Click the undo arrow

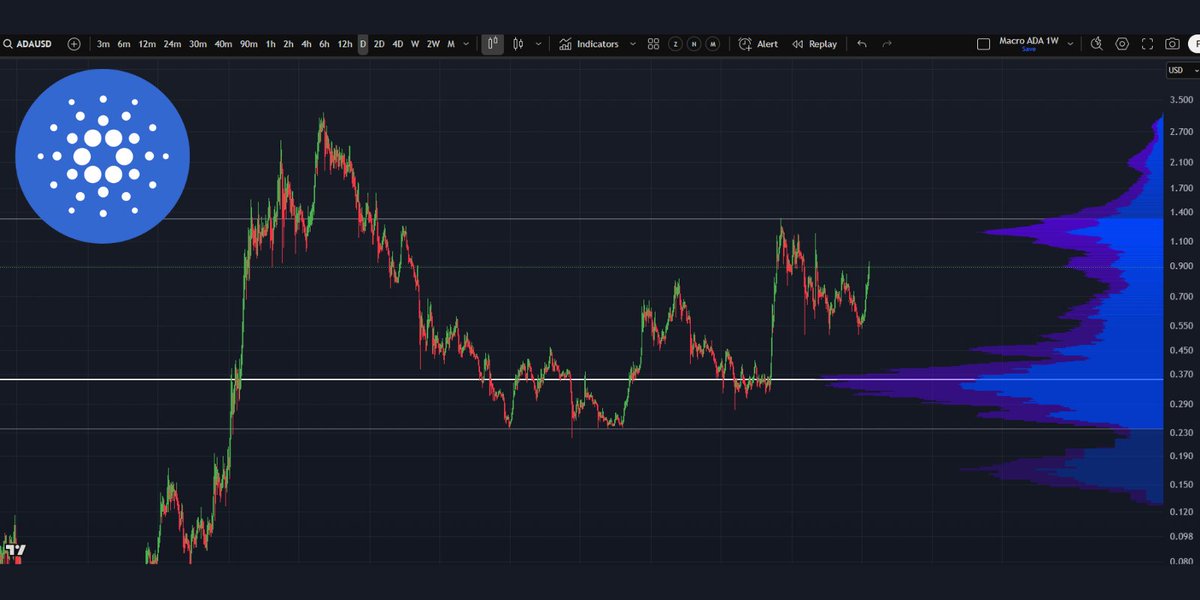(x=862, y=44)
